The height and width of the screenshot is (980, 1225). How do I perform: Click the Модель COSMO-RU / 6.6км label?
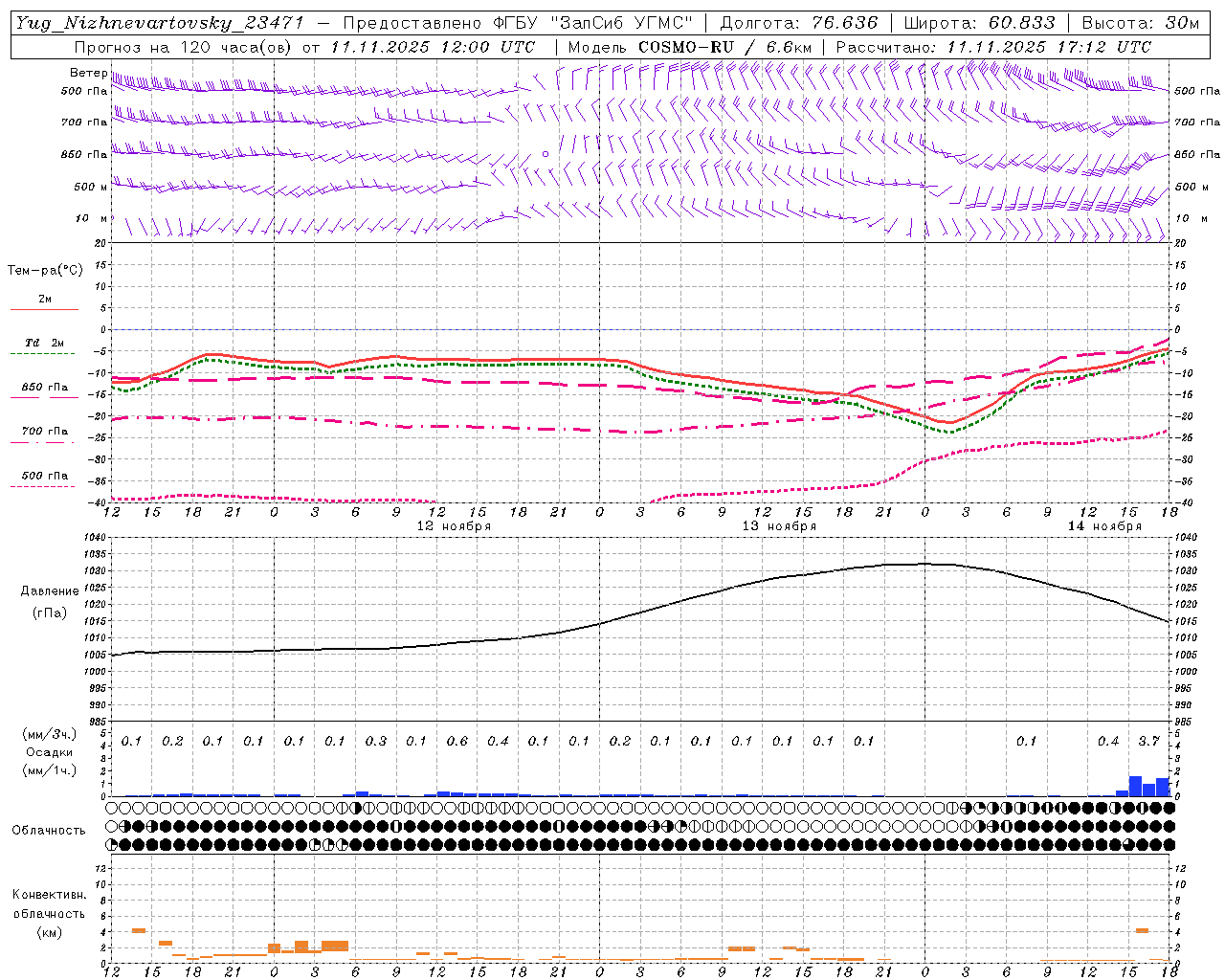(689, 47)
